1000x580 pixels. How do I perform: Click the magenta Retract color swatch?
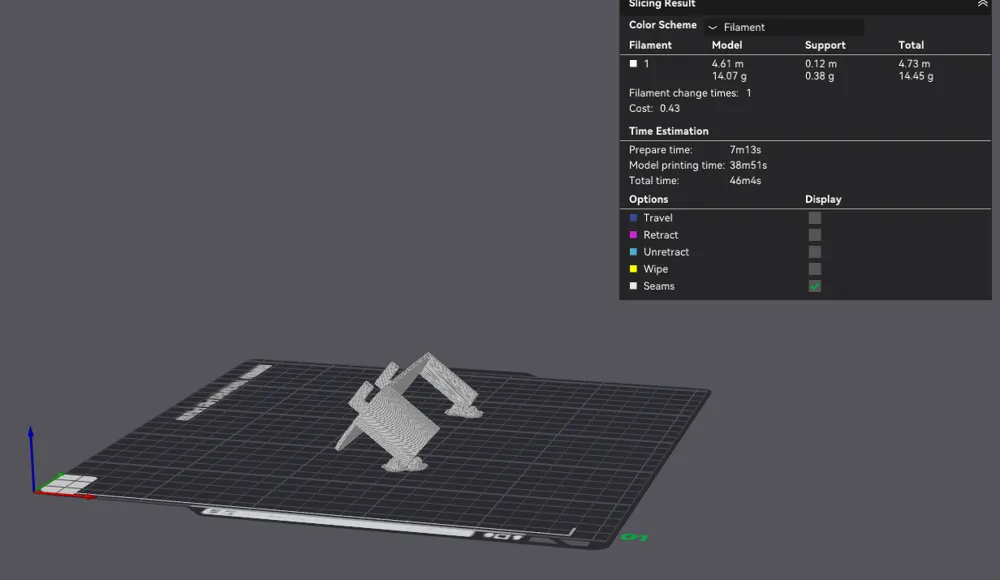(633, 235)
